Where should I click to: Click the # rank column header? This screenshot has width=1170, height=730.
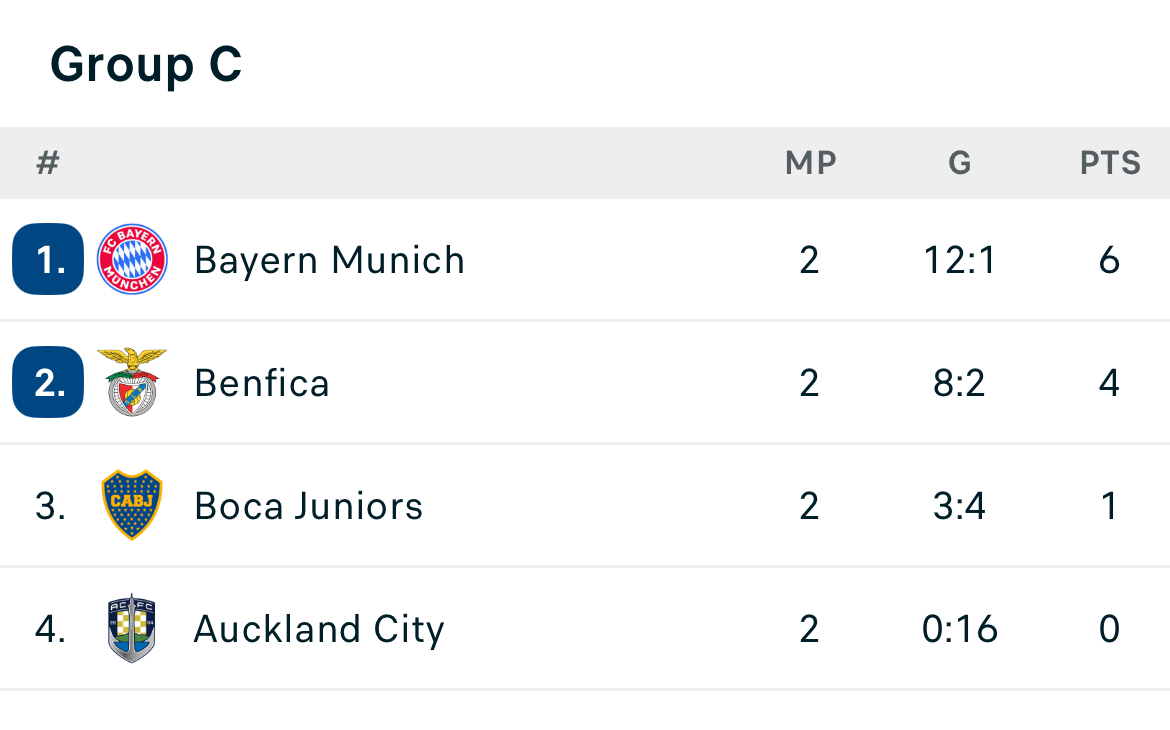[x=48, y=163]
